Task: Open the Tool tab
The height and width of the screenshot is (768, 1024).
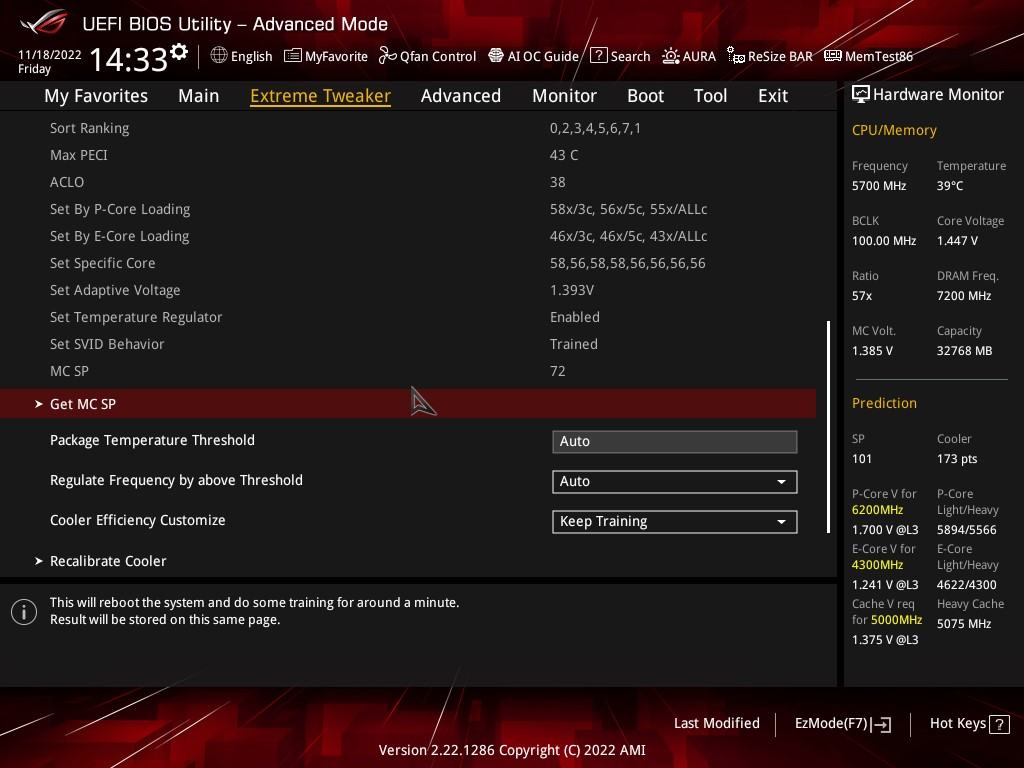Action: [711, 96]
